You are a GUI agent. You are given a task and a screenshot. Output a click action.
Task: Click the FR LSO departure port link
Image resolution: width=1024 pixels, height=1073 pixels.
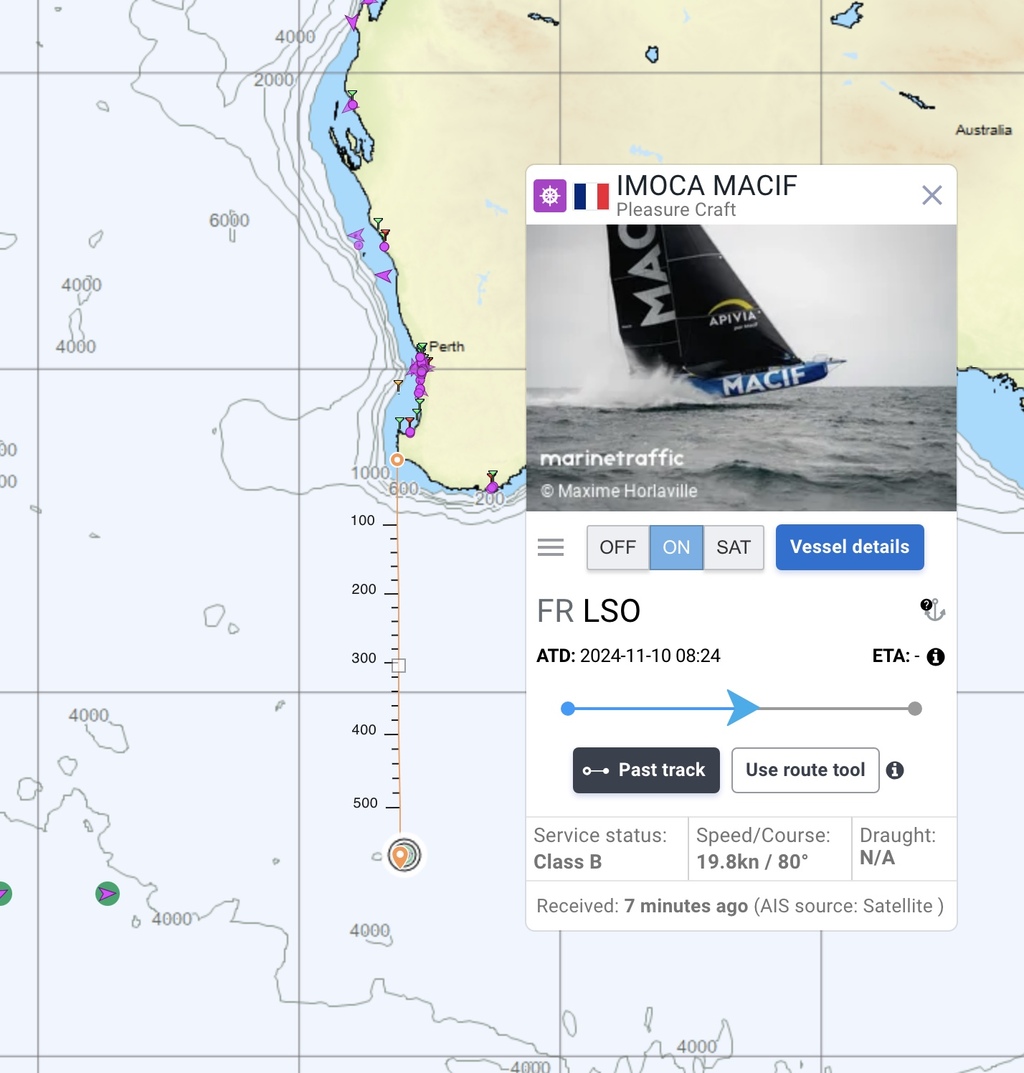tap(589, 610)
